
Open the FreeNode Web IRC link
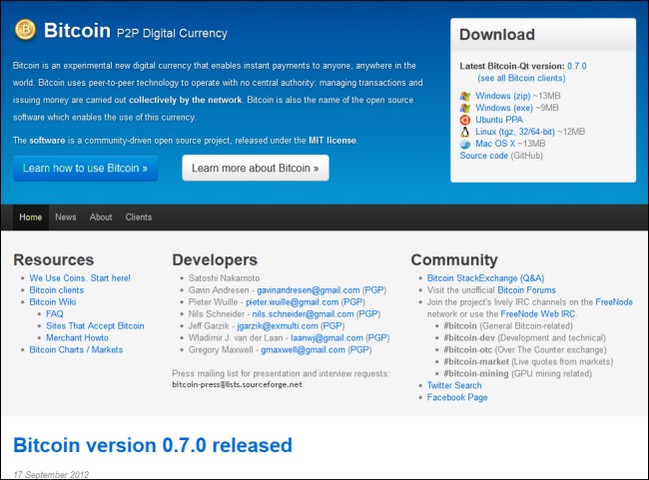[x=538, y=314]
